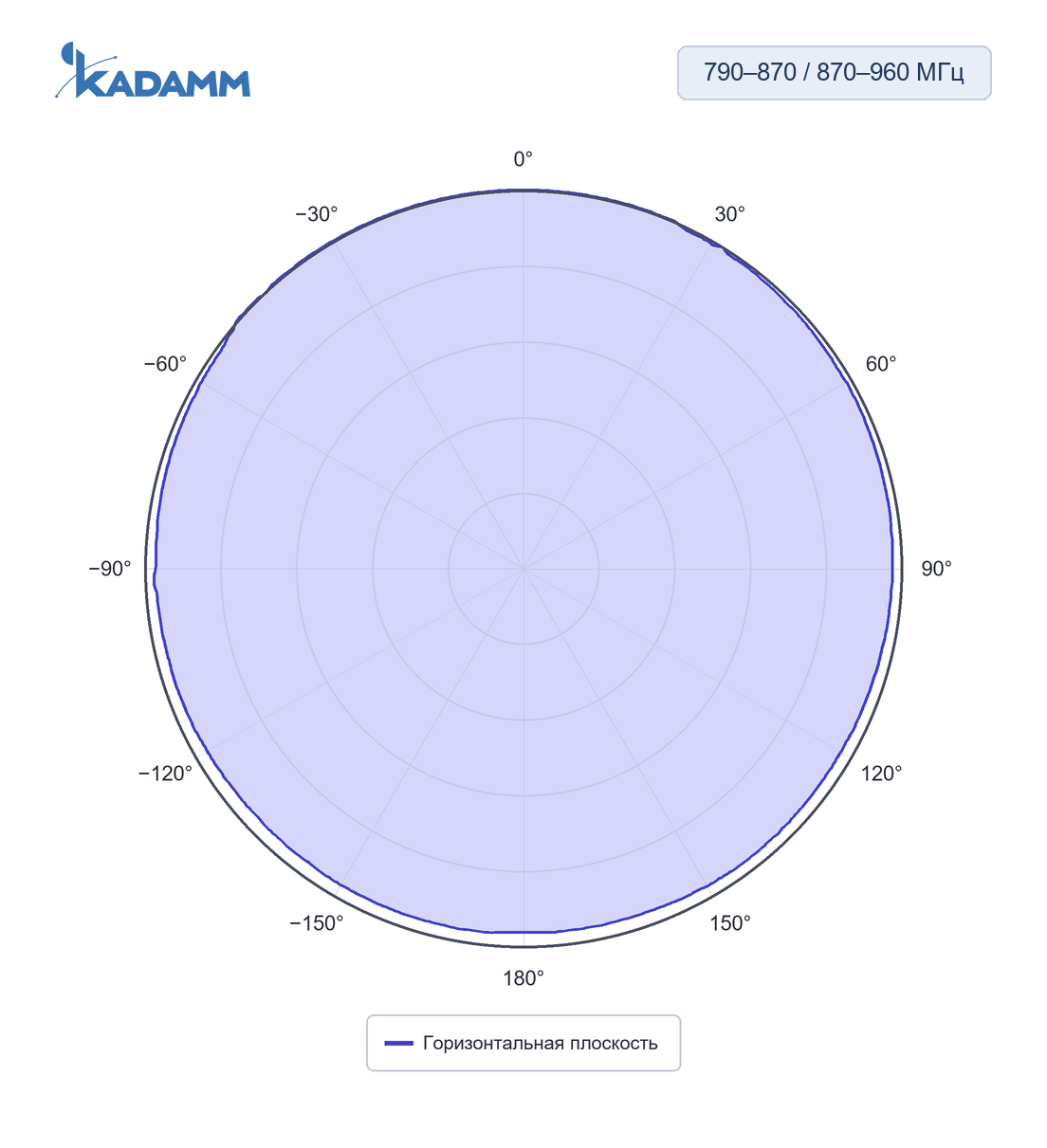This screenshot has width=1047, height=1148.
Task: Click the −60° angle label
Action: tap(166, 364)
